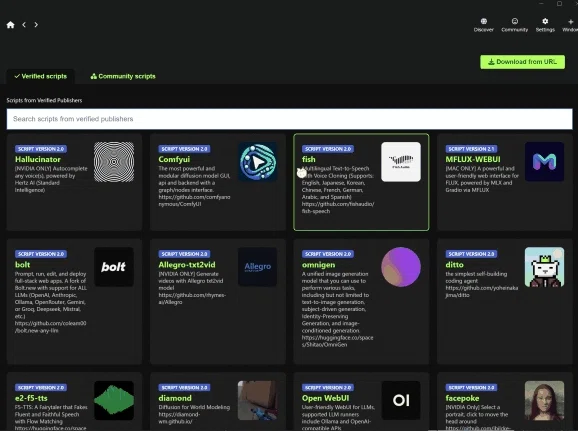Viewport: 578px width, 431px height.
Task: Navigate forward with the right arrow
Action: [x=36, y=25]
